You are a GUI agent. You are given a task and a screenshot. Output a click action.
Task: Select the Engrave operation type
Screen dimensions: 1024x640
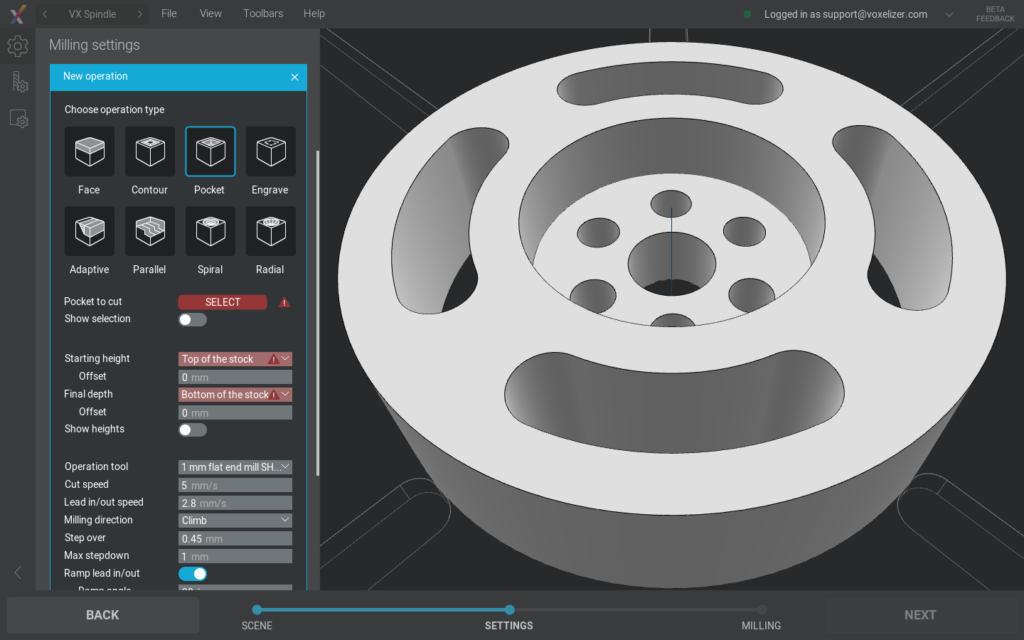point(269,152)
